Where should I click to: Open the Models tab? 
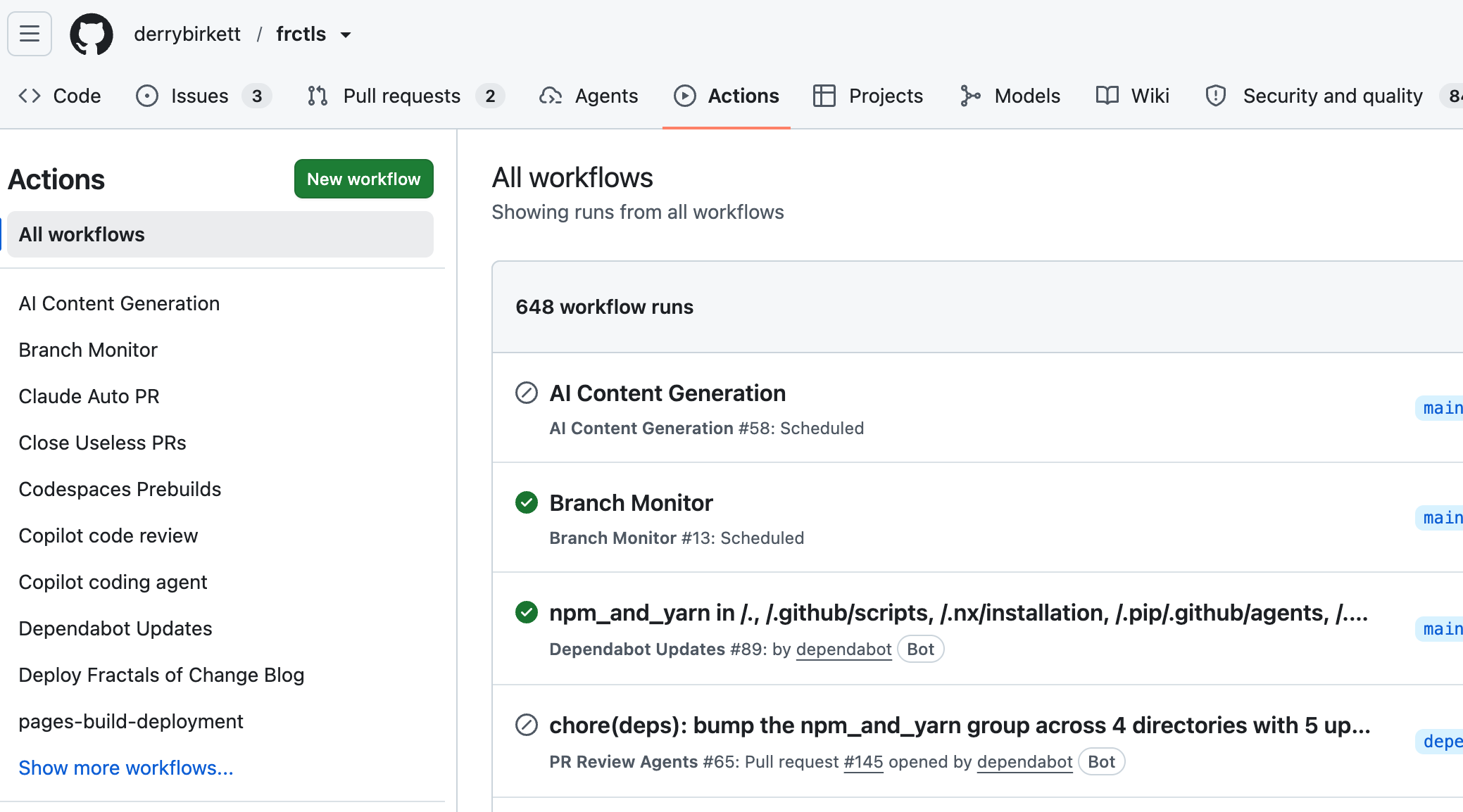[x=1010, y=96]
